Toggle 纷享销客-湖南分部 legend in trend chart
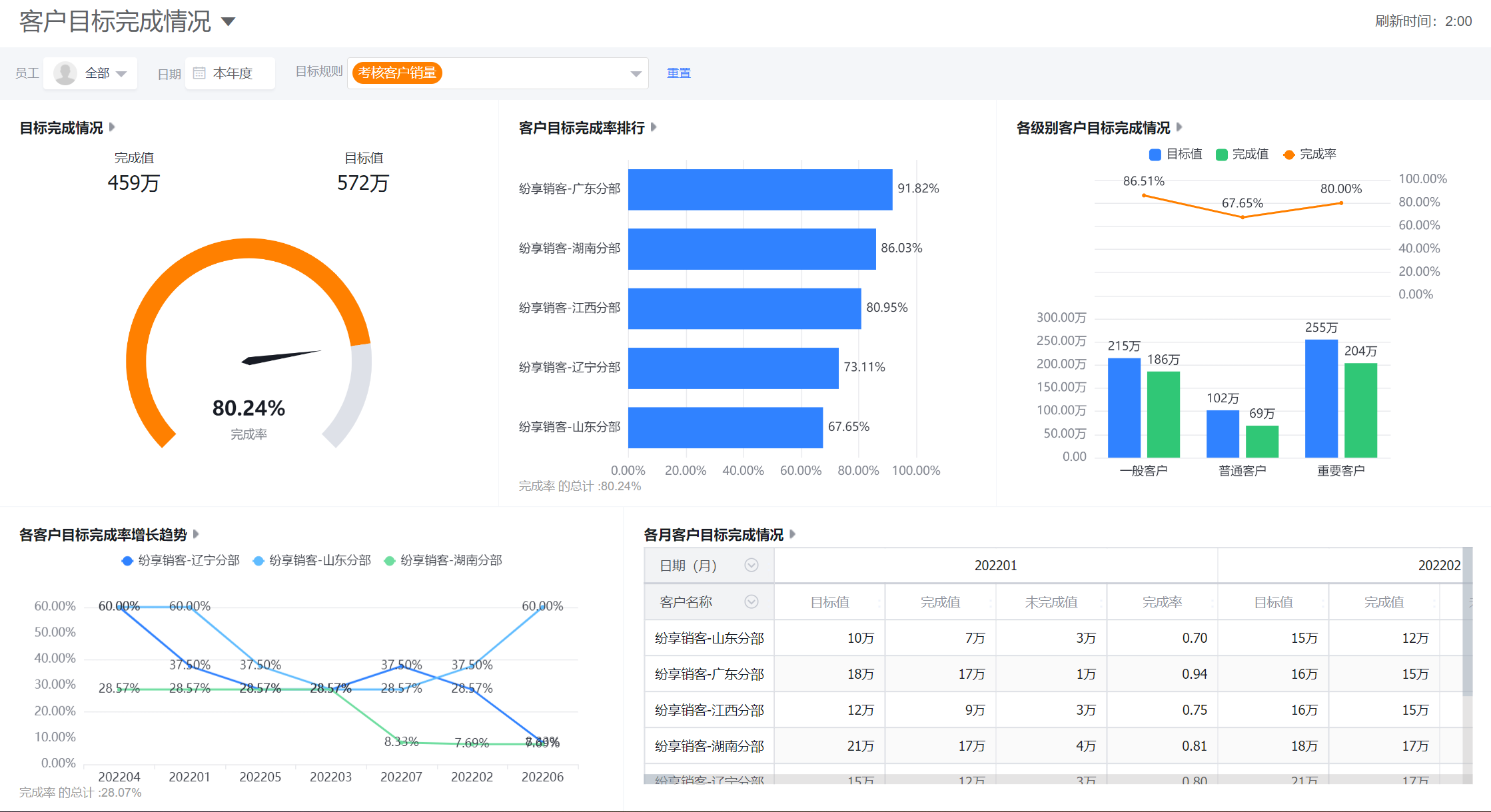This screenshot has height=812, width=1491. click(x=443, y=561)
